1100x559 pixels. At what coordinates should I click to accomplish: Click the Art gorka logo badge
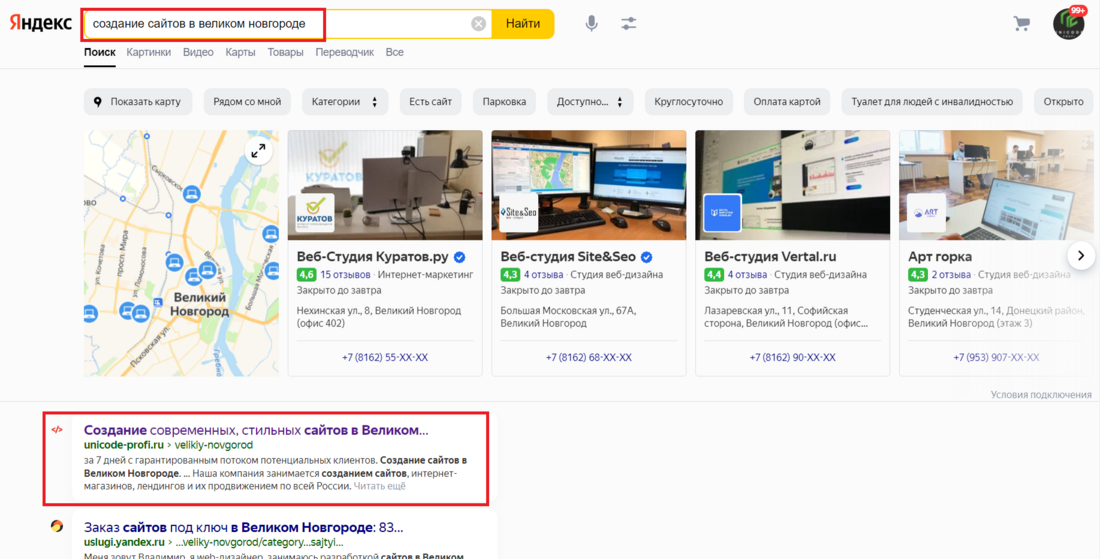tap(926, 213)
